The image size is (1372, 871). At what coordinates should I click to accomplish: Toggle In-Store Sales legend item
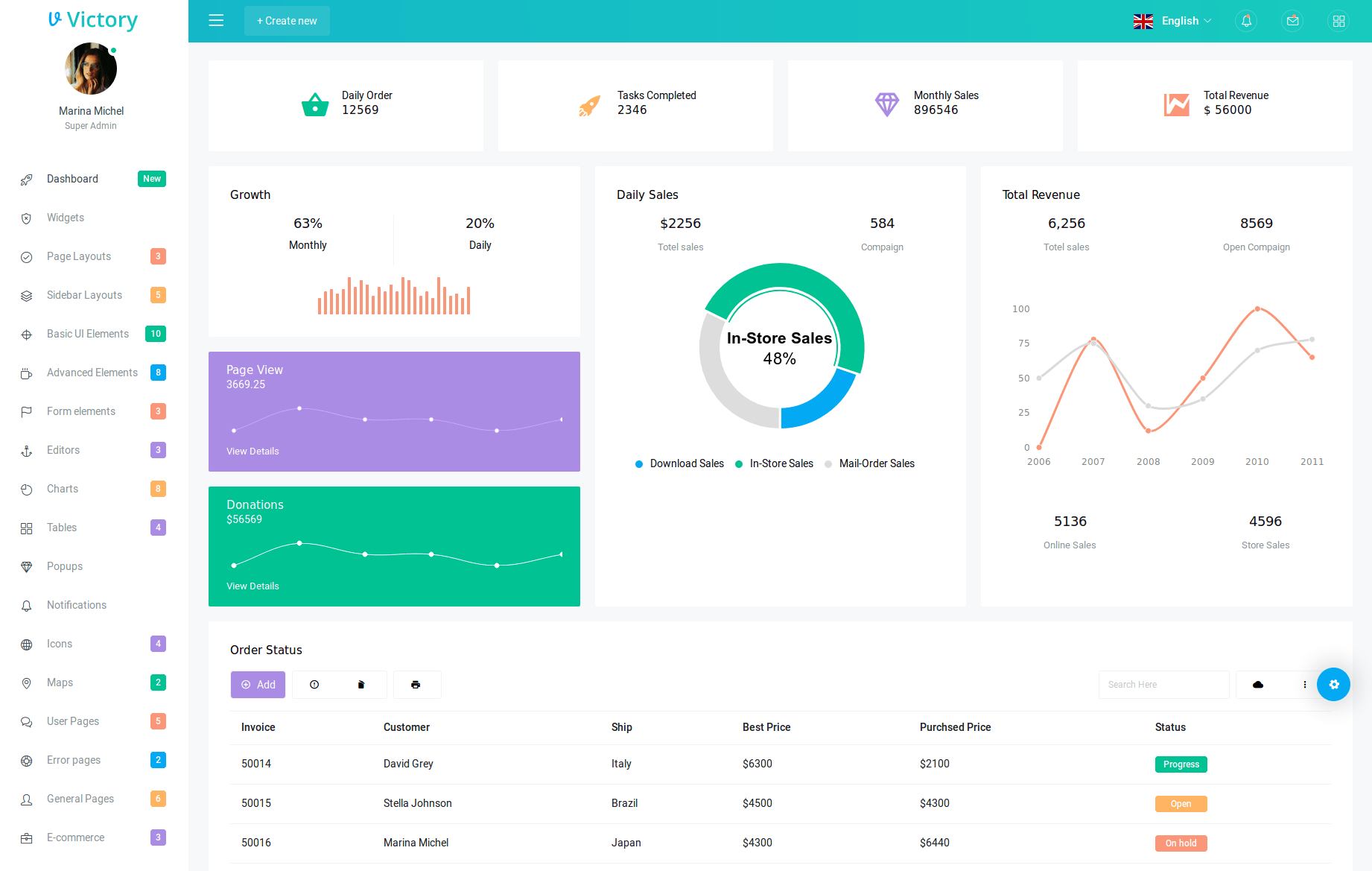(774, 463)
